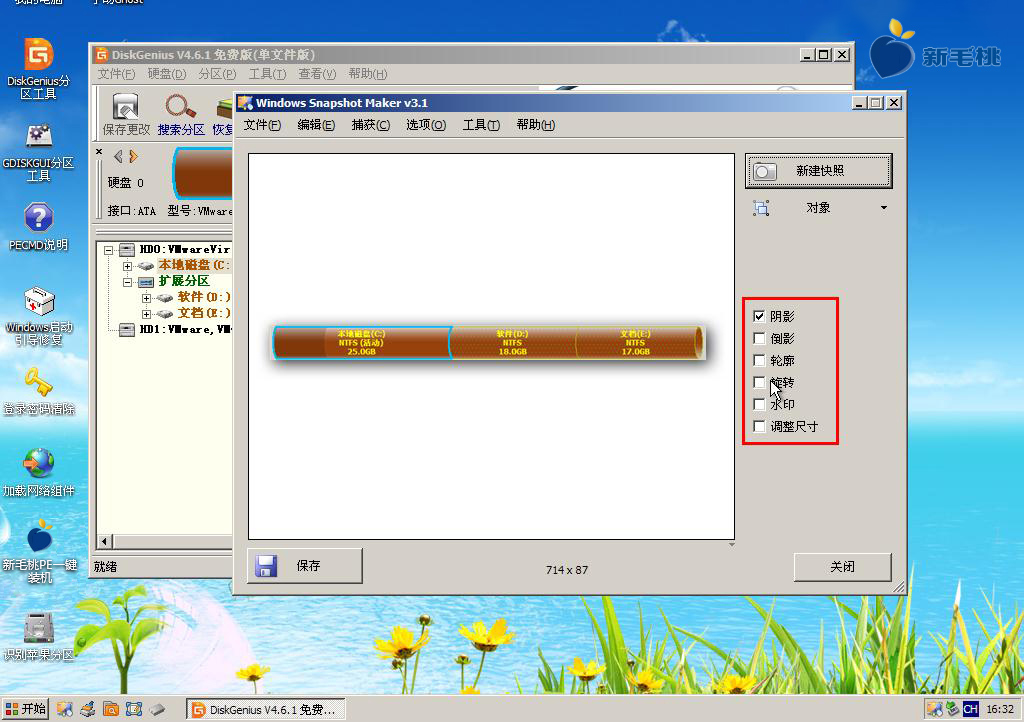Collapse 扩展分区 tree node

coord(127,282)
